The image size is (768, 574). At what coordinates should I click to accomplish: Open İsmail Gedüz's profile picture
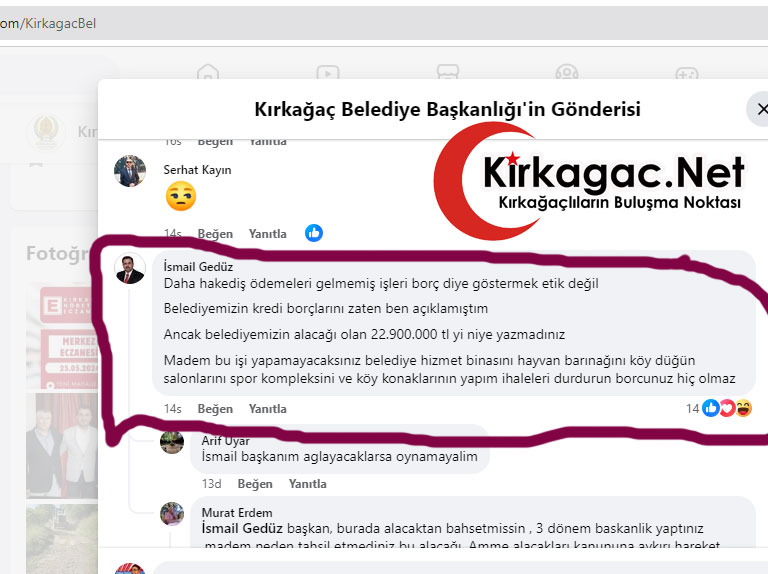[x=130, y=269]
